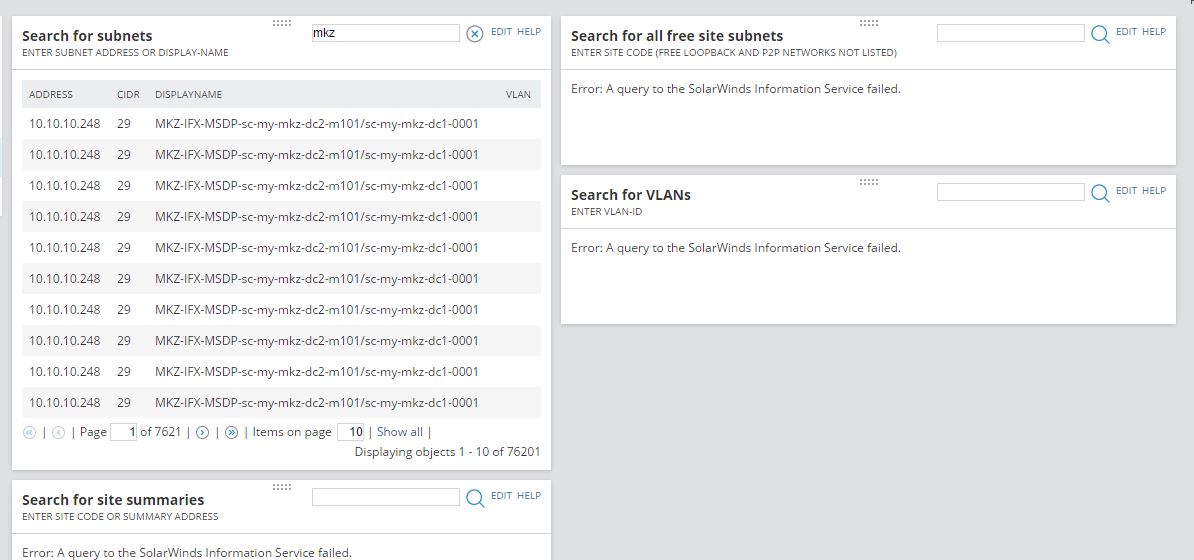Click the VLAN search magnifier icon
1194x560 pixels.
(1100, 193)
